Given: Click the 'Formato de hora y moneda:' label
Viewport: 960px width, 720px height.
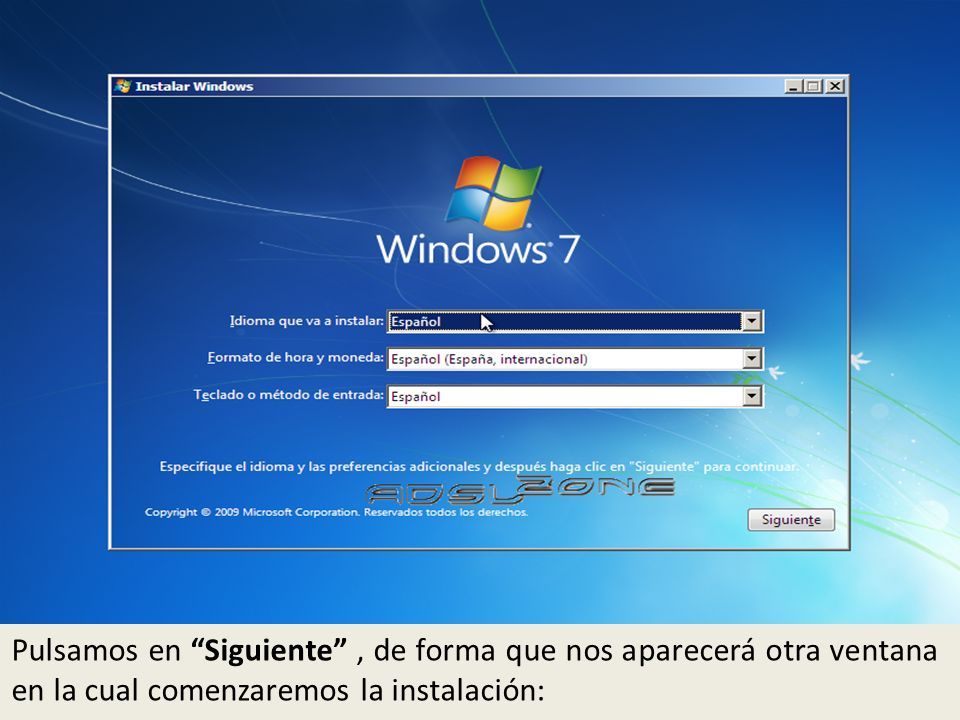Looking at the screenshot, I should (296, 358).
